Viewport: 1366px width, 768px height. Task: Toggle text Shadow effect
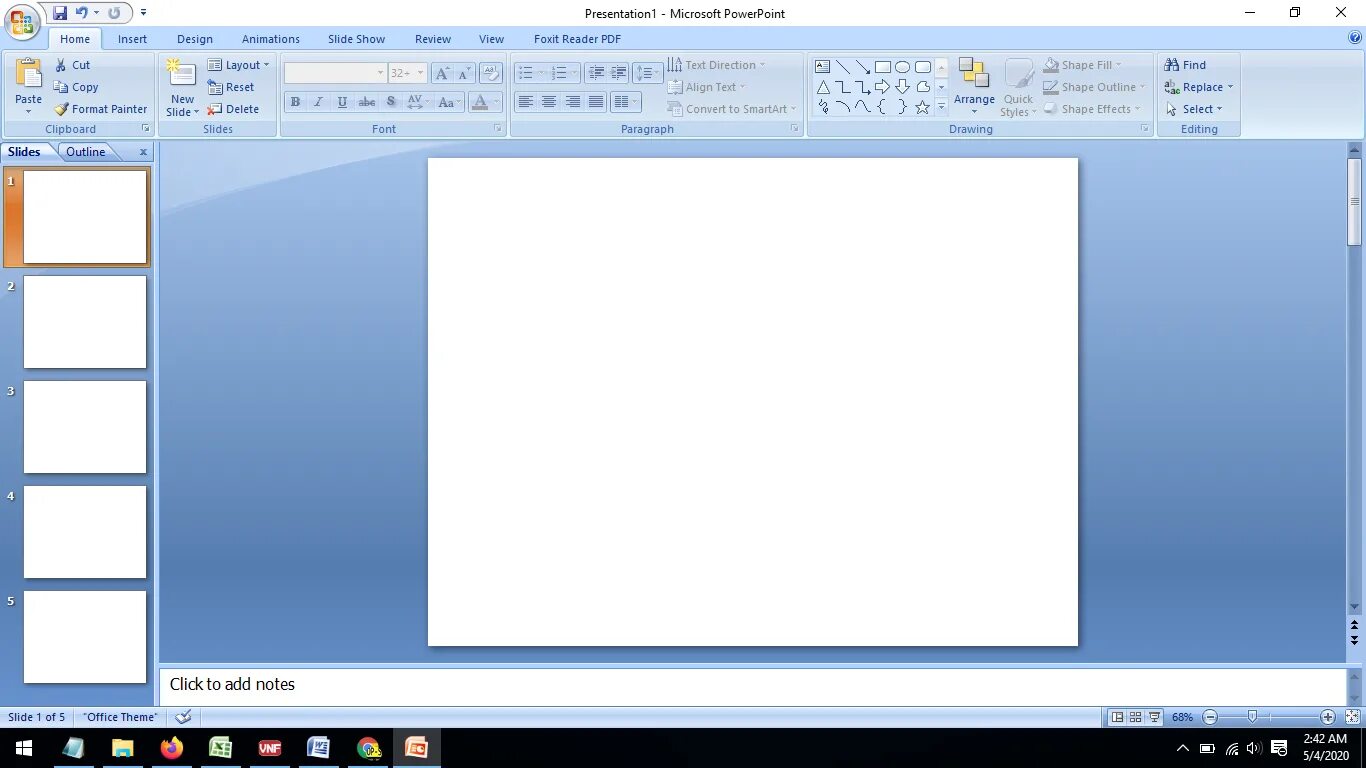tap(391, 102)
